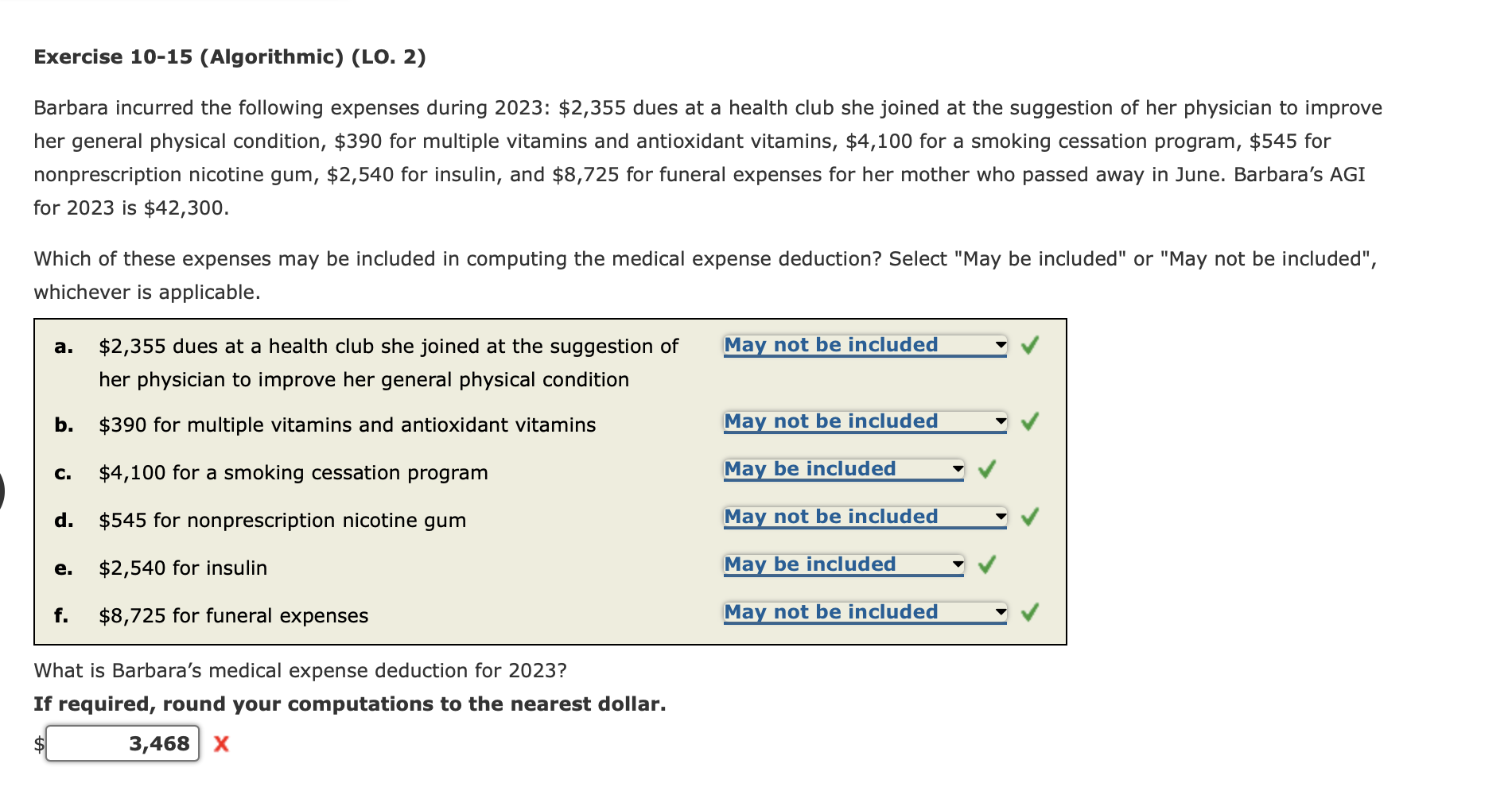Click the green checkmark next to funeral expenses answer

(1031, 614)
